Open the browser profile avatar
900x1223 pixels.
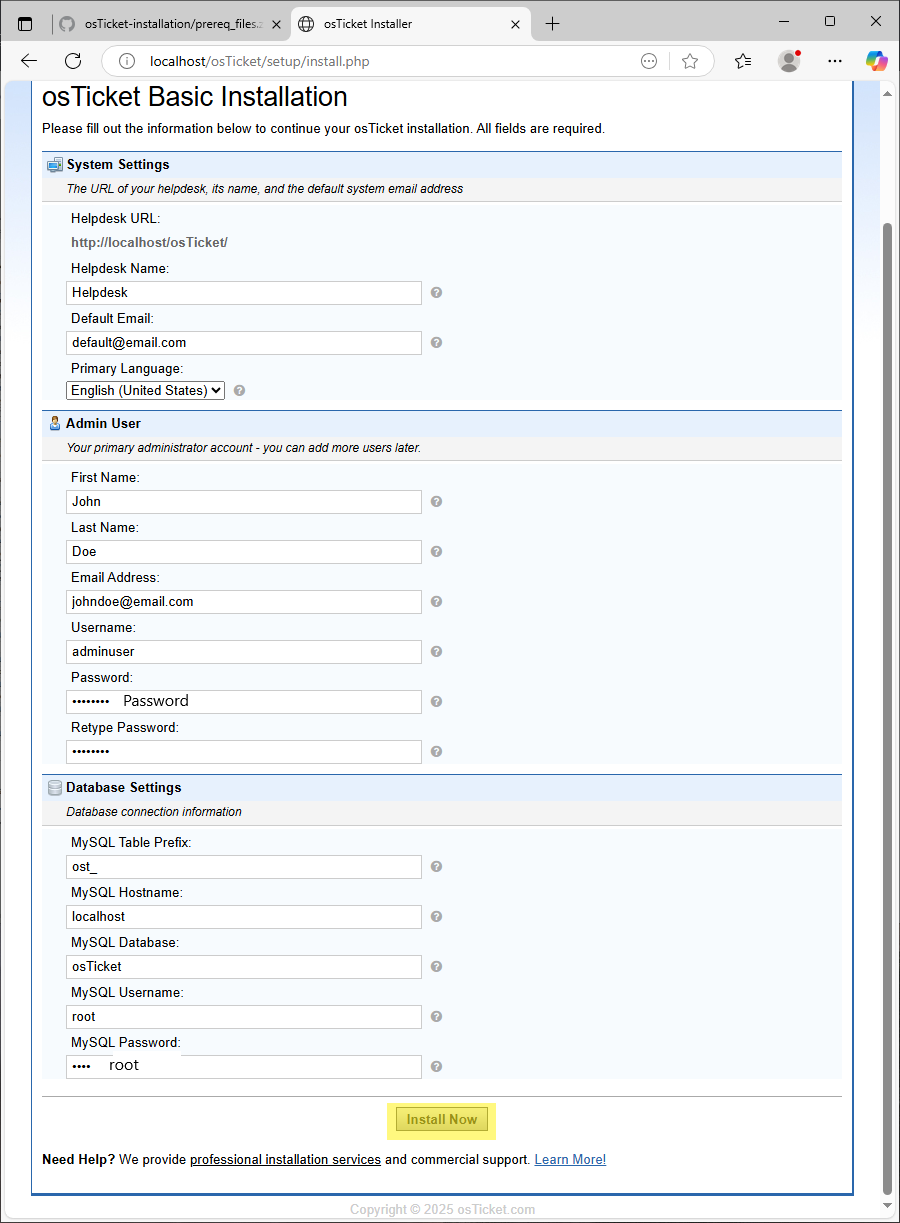[x=790, y=61]
